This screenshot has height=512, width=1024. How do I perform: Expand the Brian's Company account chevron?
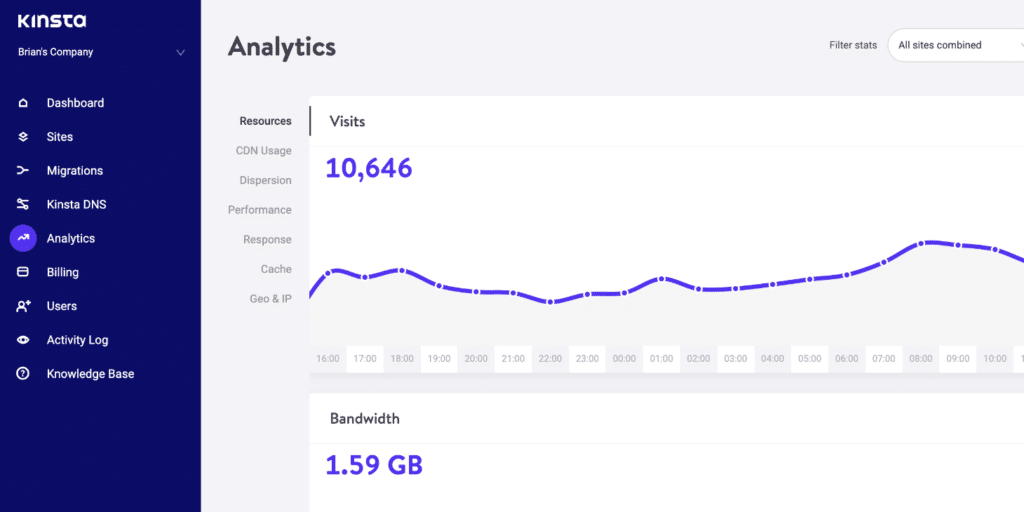181,52
